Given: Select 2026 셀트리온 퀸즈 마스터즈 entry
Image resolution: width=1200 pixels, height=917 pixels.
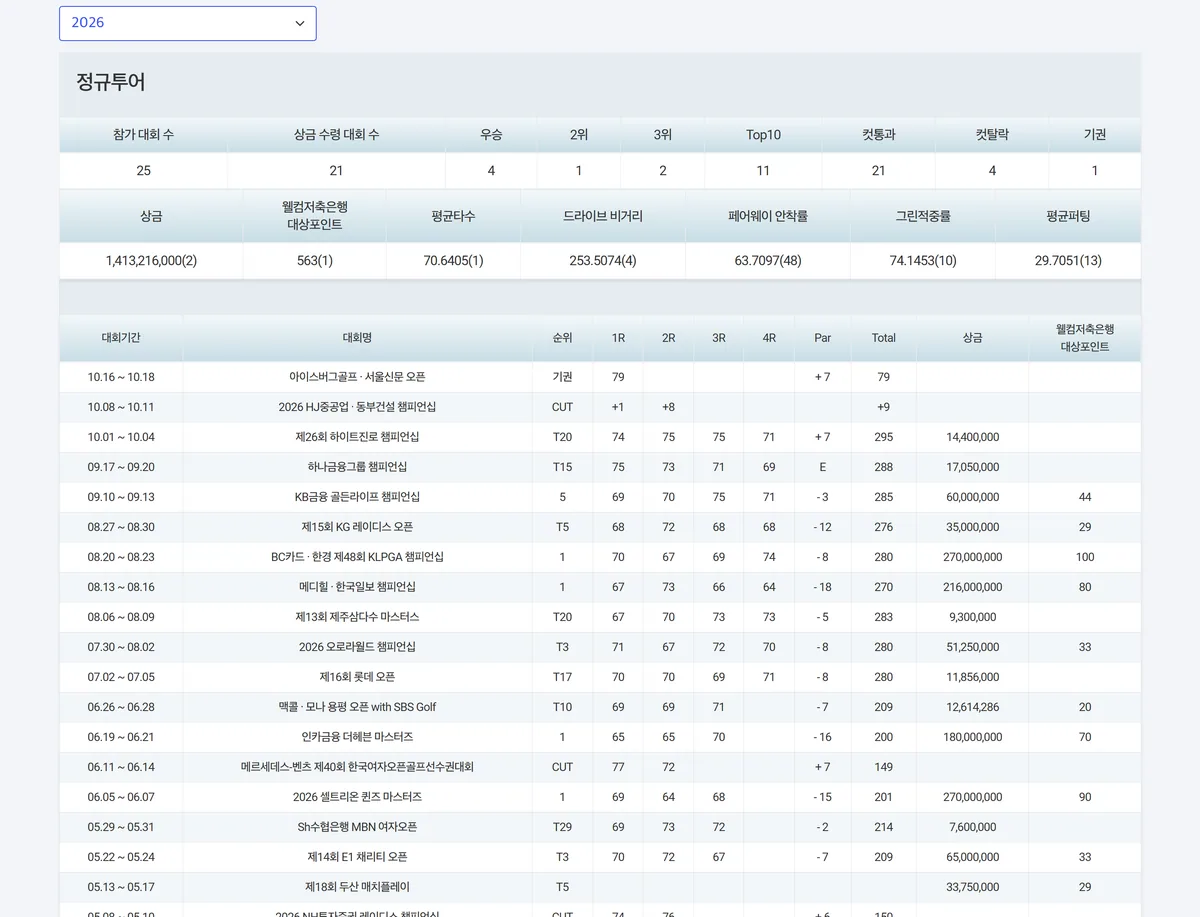Looking at the screenshot, I should pos(357,797).
